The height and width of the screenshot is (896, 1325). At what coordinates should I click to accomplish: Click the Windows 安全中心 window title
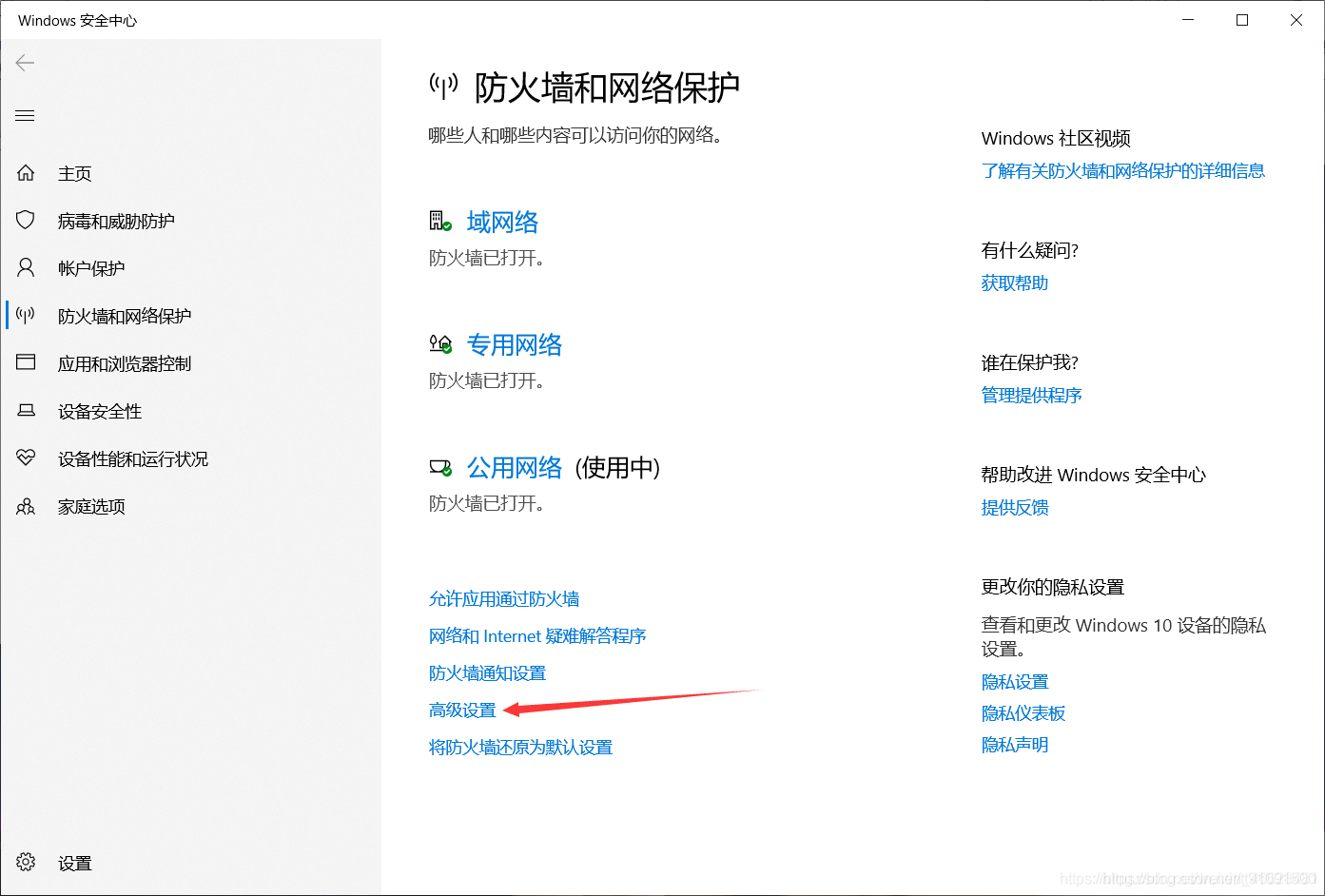(x=78, y=20)
